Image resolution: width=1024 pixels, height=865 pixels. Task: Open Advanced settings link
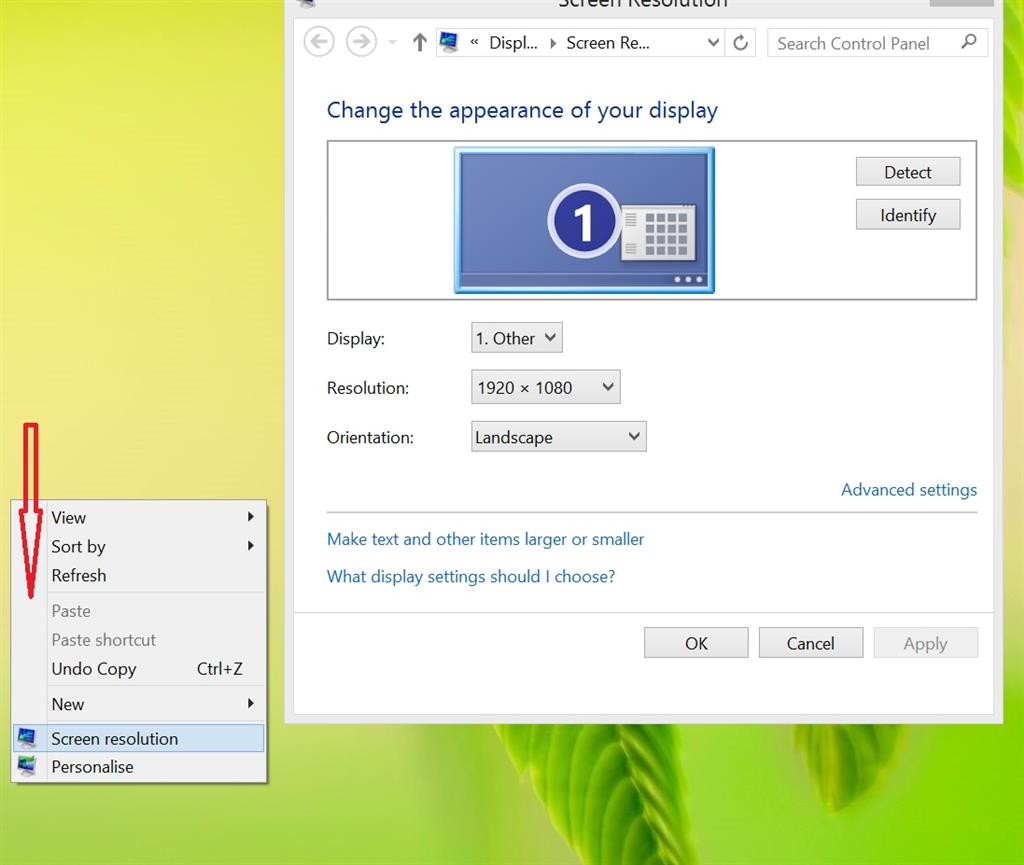pyautogui.click(x=908, y=490)
